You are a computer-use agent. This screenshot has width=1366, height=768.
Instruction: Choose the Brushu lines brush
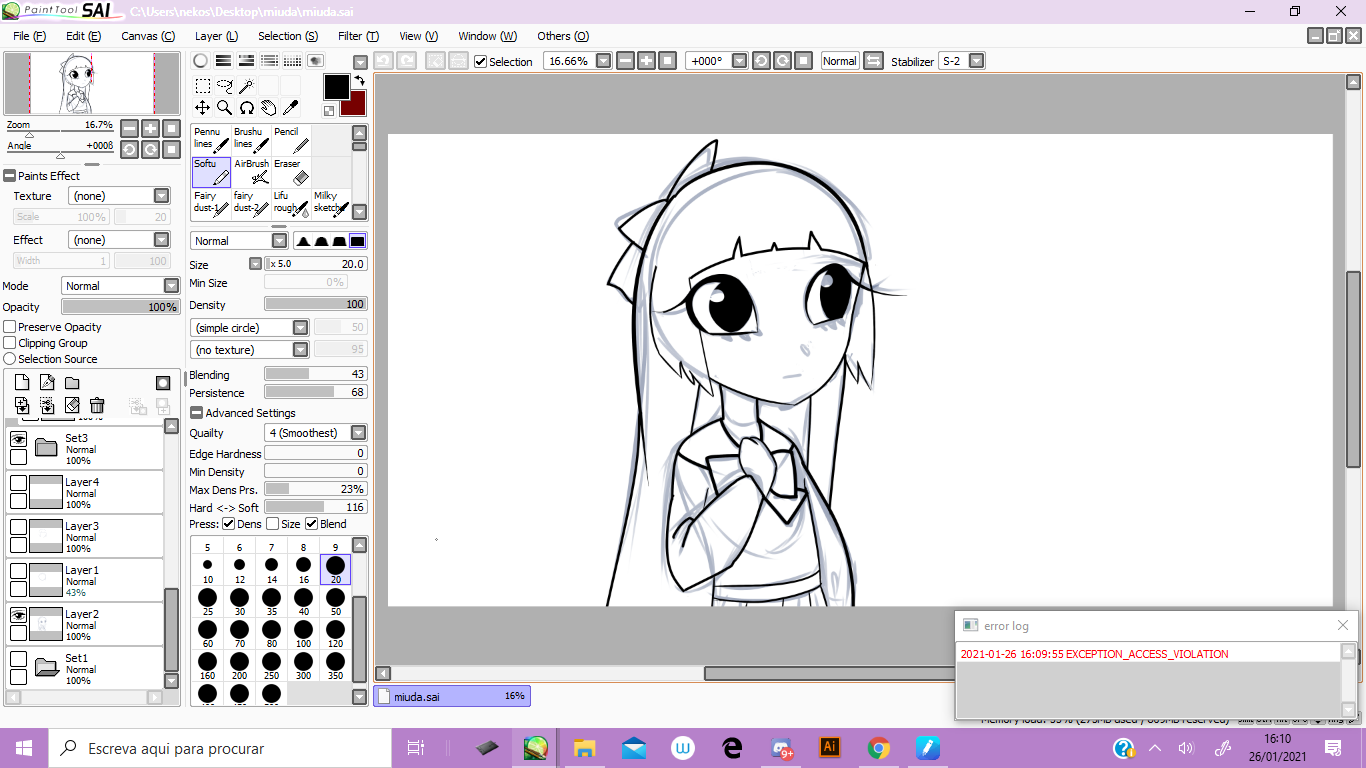251,140
